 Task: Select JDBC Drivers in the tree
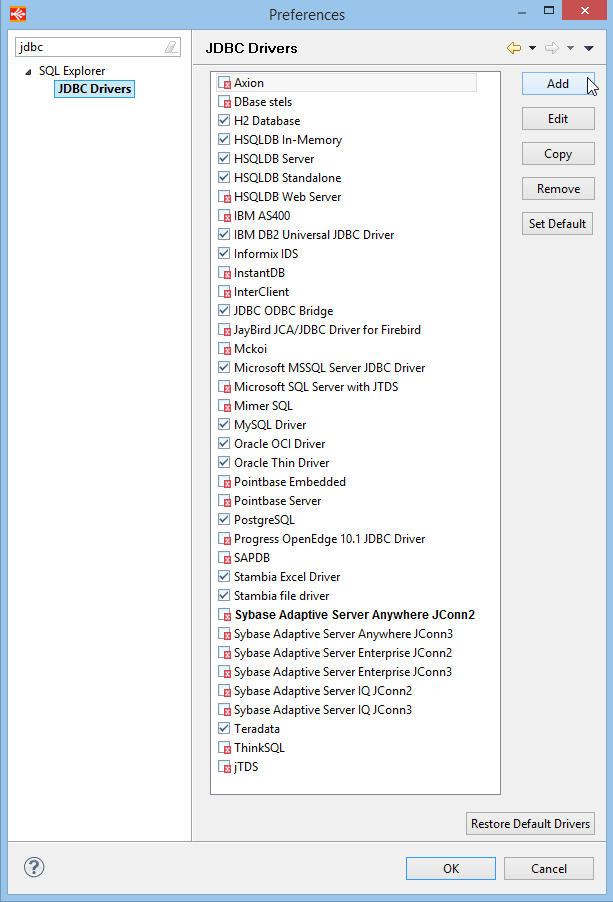click(94, 89)
